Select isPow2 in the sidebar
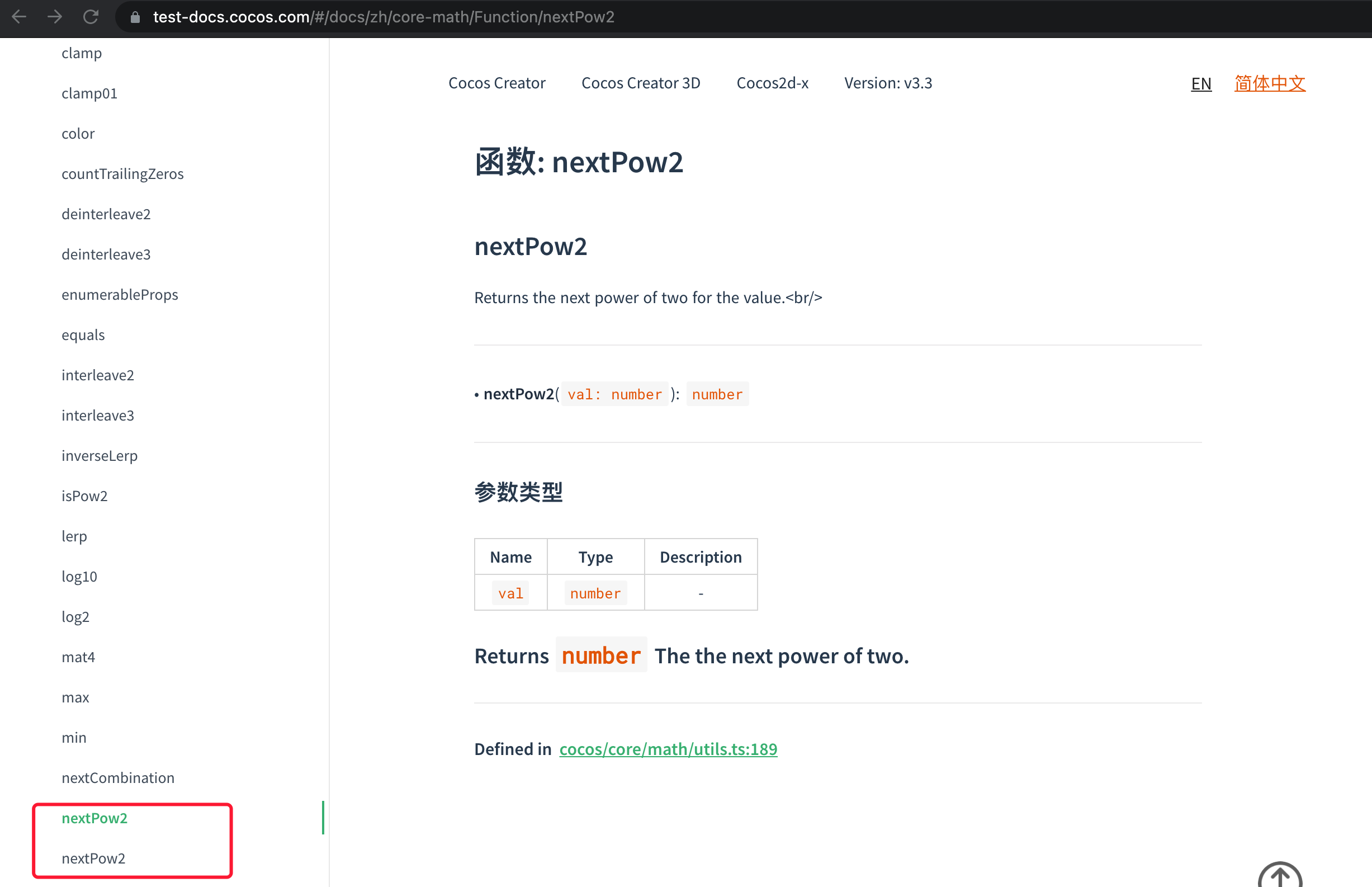The width and height of the screenshot is (1372, 887). click(x=84, y=496)
